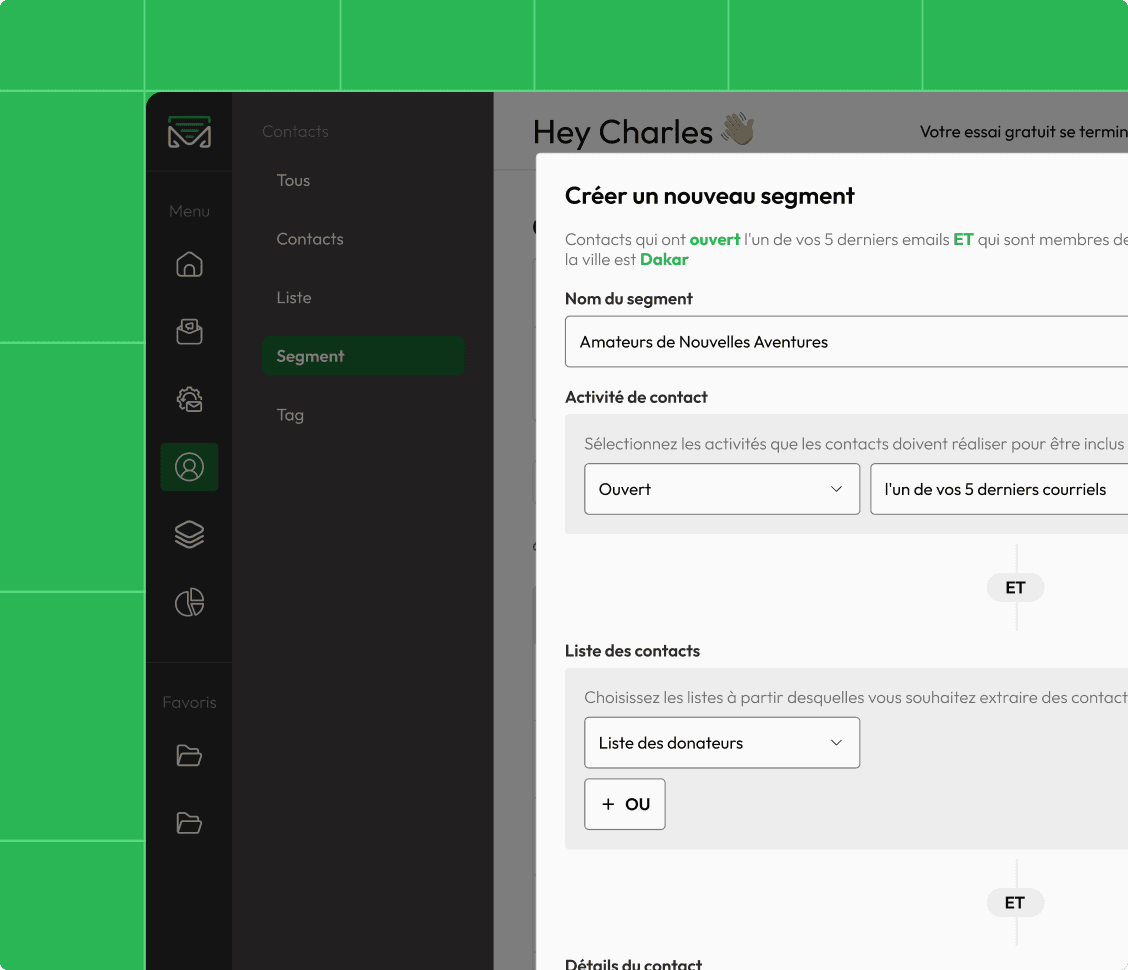Open the 5 derniers courriels dropdown

999,489
